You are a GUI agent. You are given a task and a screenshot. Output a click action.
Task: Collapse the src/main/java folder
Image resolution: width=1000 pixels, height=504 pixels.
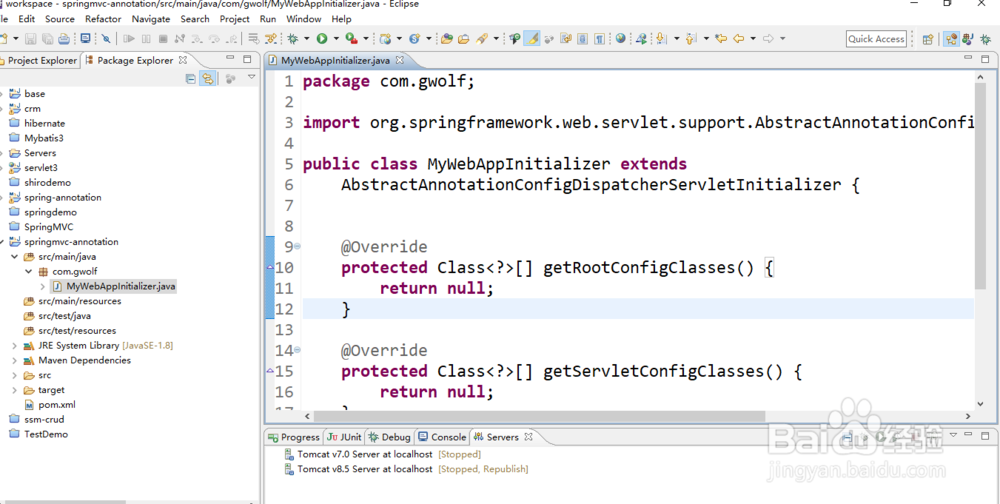15,256
